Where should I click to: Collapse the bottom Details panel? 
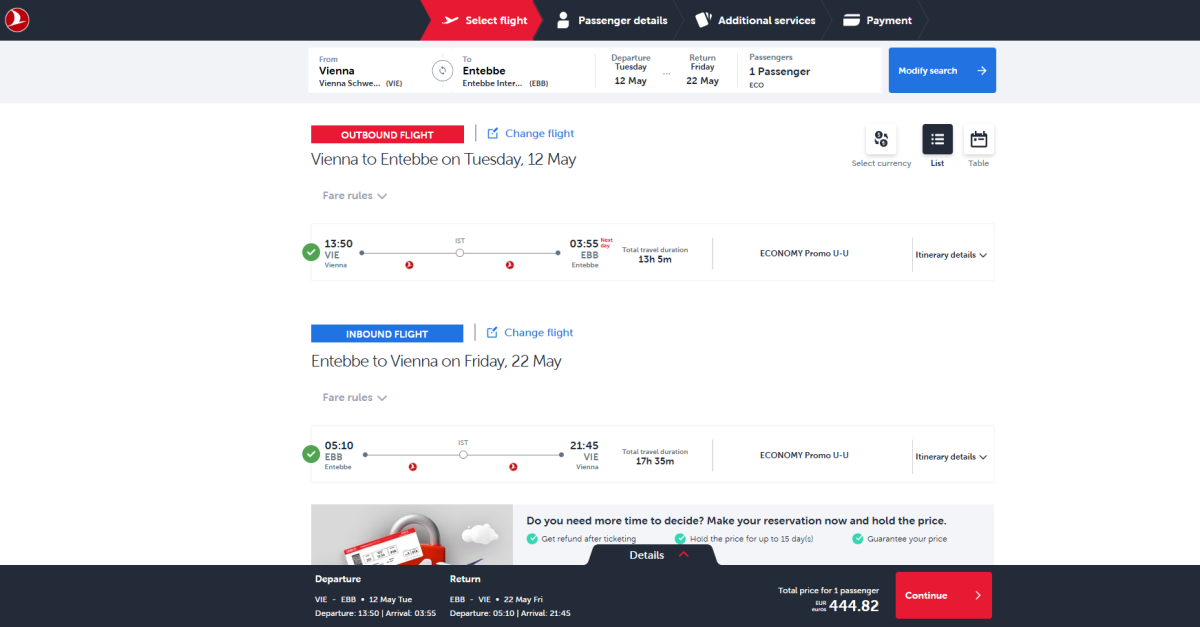[x=659, y=555]
